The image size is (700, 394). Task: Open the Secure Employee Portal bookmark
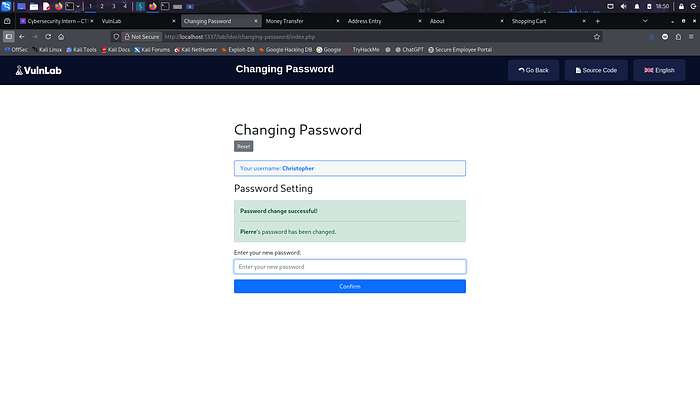(460, 50)
